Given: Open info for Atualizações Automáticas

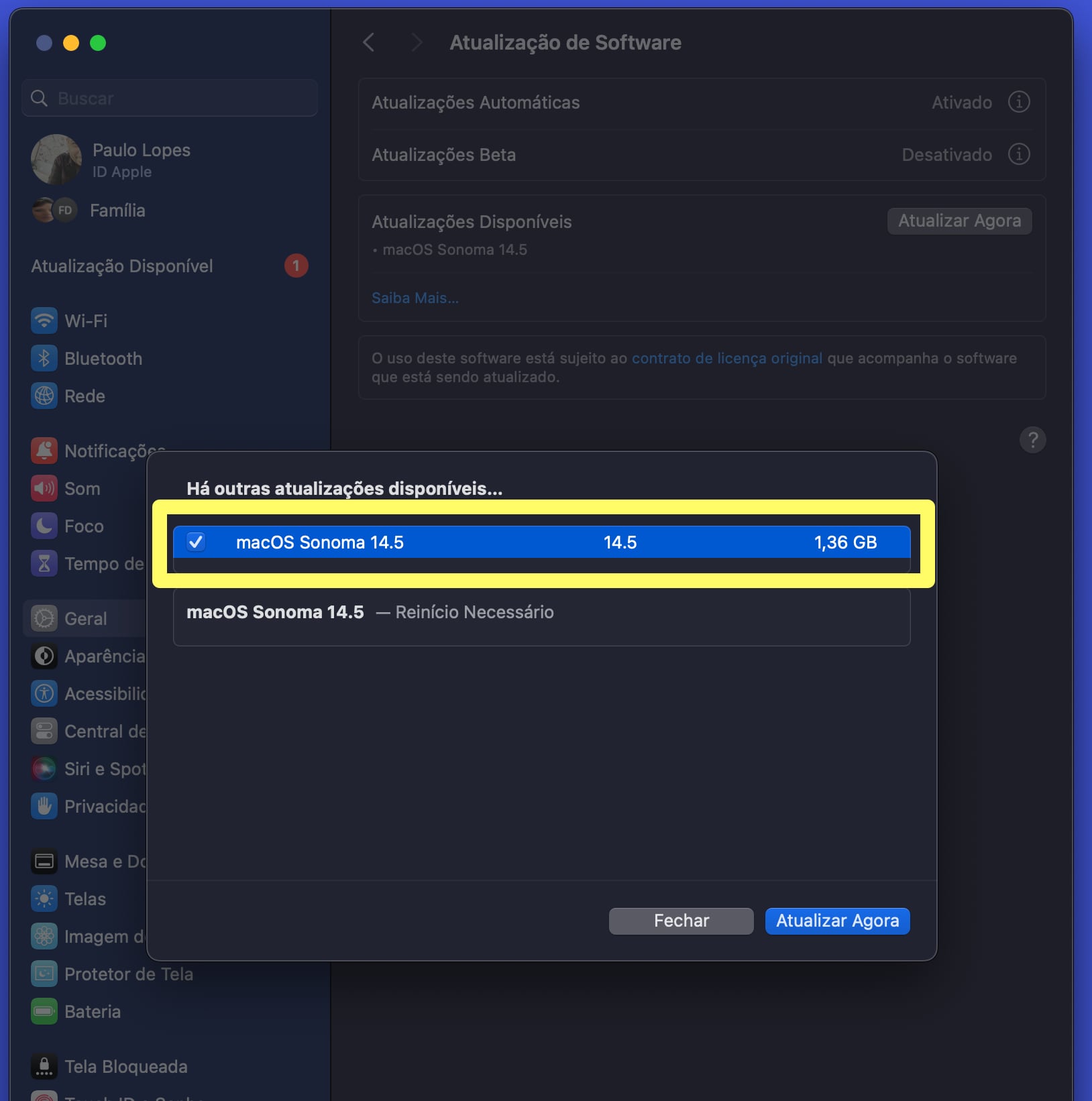Looking at the screenshot, I should coord(1019,102).
